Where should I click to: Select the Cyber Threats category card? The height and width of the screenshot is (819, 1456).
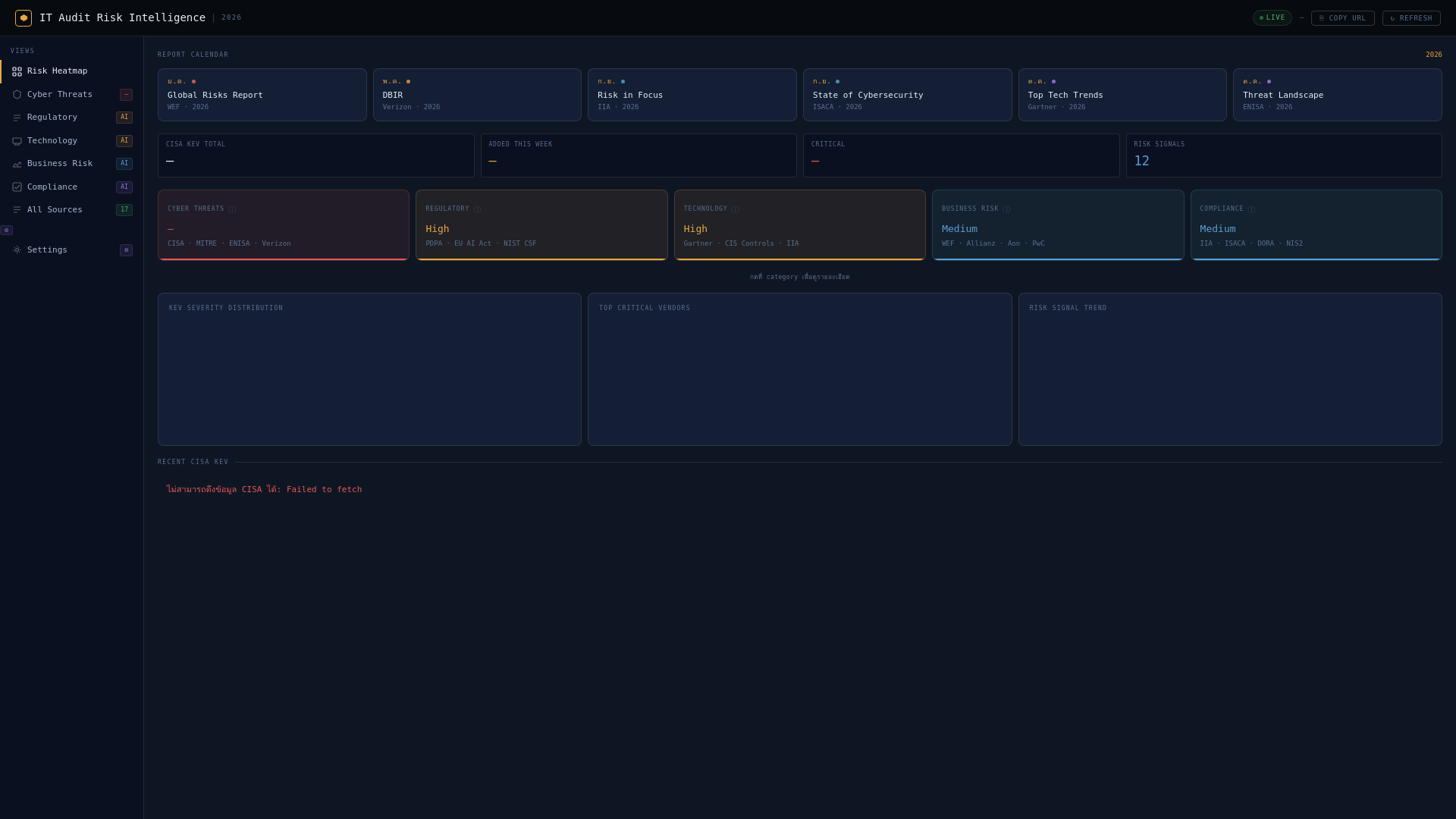coord(284,225)
